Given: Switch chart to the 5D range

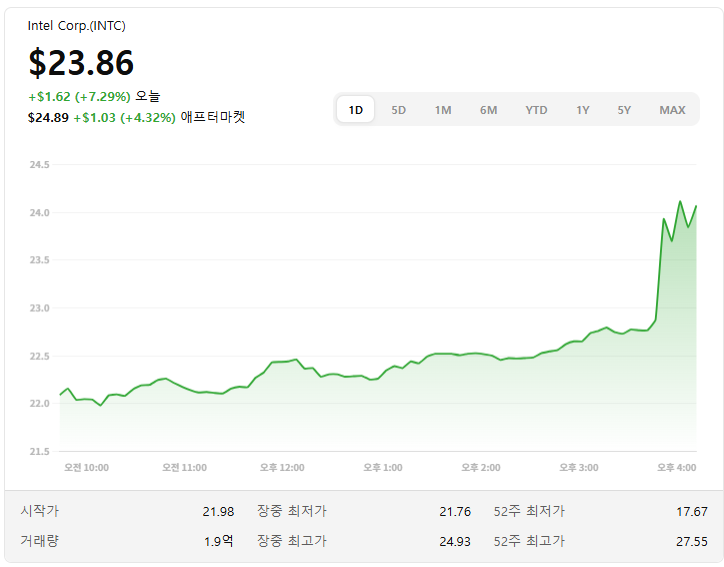Looking at the screenshot, I should tap(398, 110).
